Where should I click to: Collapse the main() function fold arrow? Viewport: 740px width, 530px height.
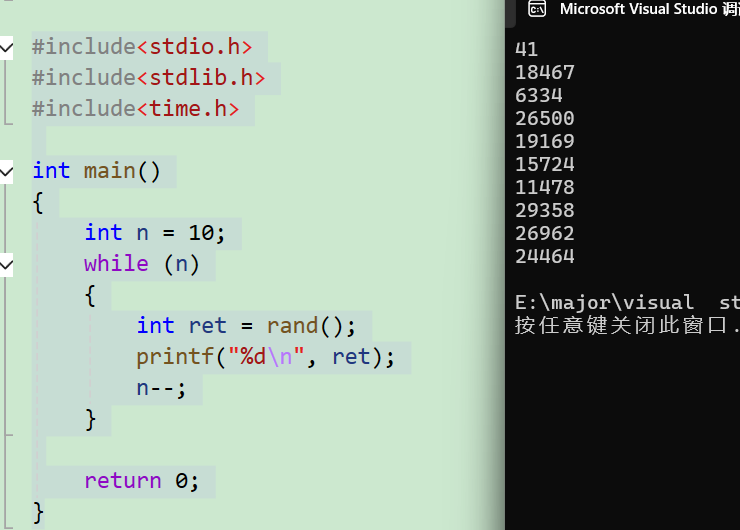tap(6, 171)
